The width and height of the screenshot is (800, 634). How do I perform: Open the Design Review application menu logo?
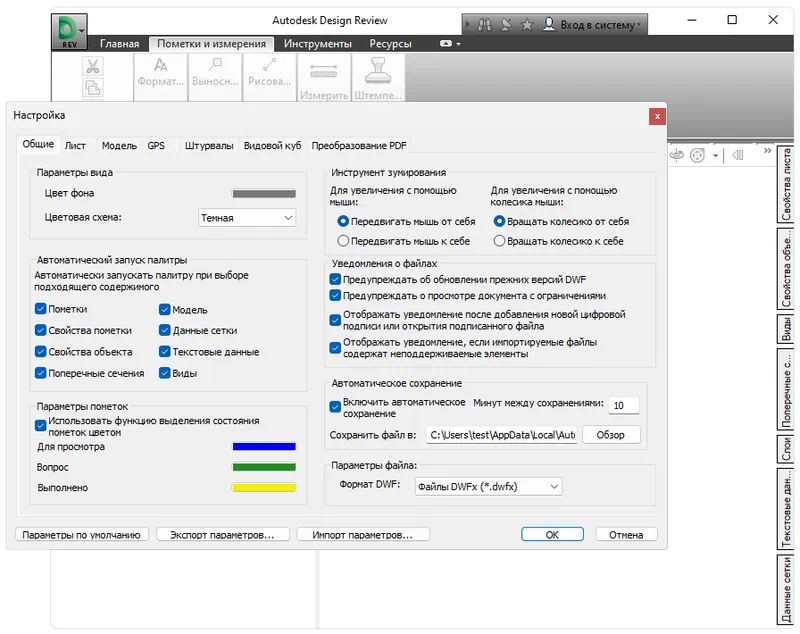[69, 32]
